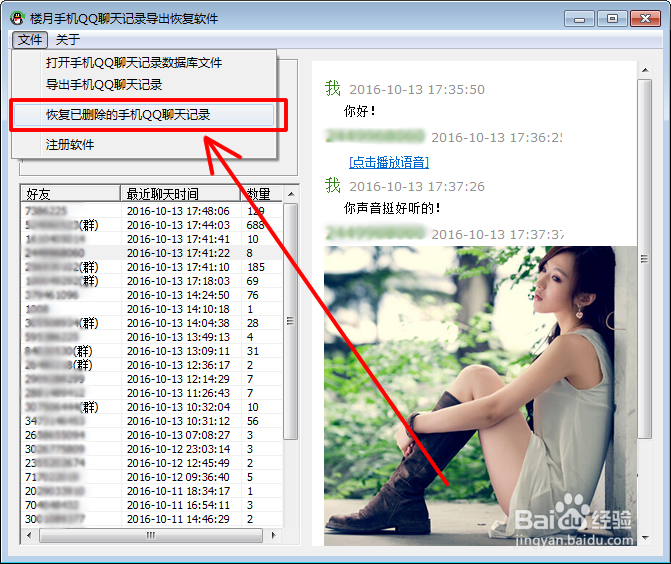The width and height of the screenshot is (671, 564).
Task: Sort by 最近聊天时间 column header
Action: click(x=180, y=194)
